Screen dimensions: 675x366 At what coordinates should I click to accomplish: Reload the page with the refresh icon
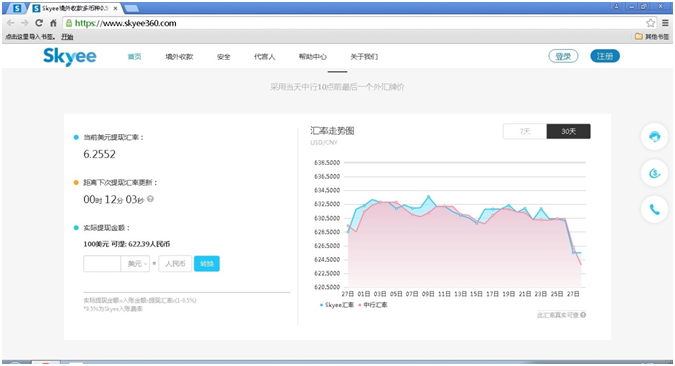click(x=39, y=23)
